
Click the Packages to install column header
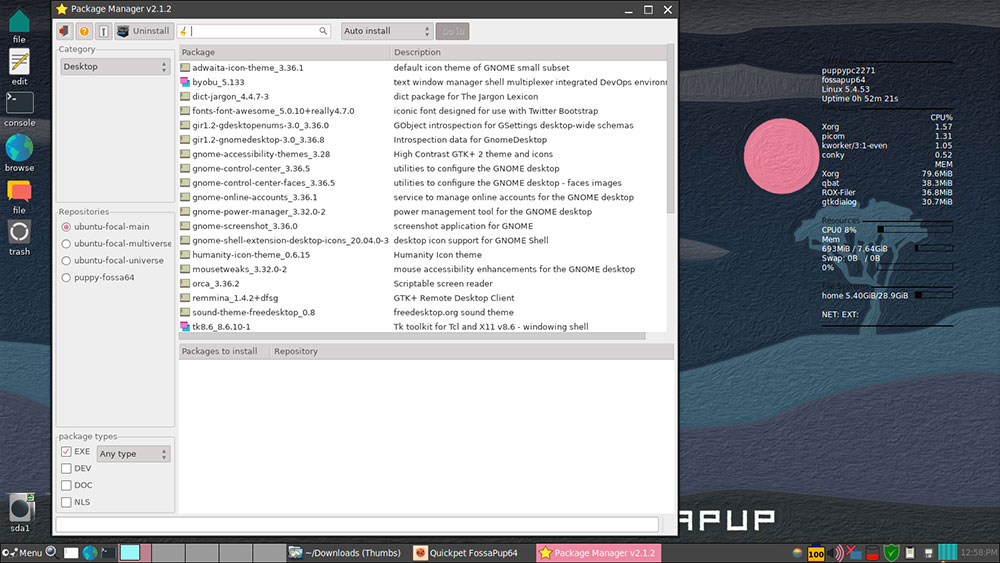pos(224,351)
